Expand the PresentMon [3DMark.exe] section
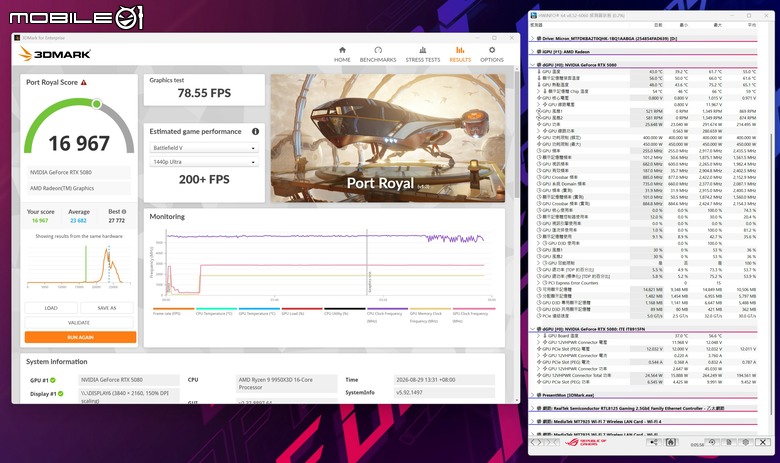Viewport: 780px width, 463px height. tap(533, 395)
